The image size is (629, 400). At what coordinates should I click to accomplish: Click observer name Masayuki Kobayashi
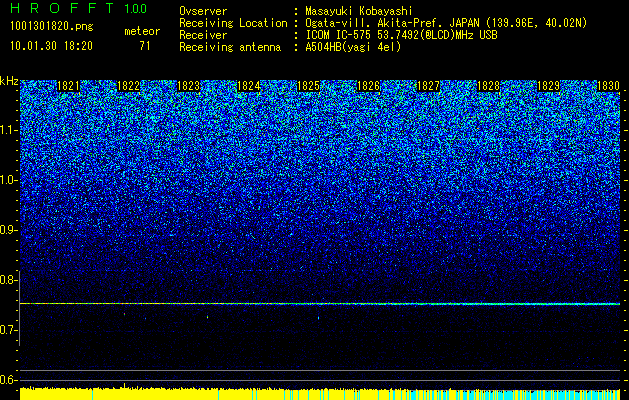coord(359,11)
